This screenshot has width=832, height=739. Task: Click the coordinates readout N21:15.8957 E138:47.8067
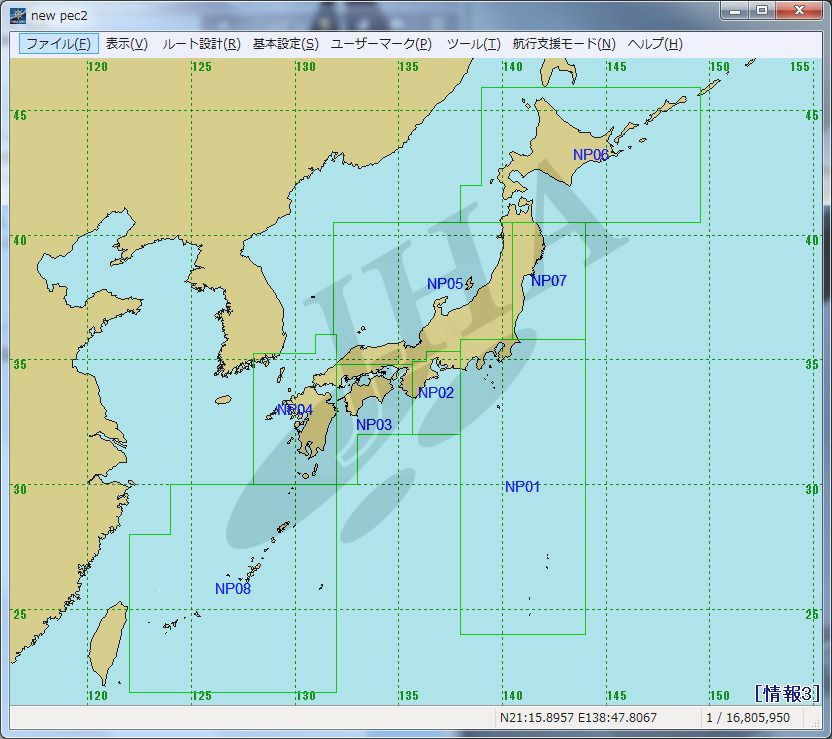[x=578, y=718]
